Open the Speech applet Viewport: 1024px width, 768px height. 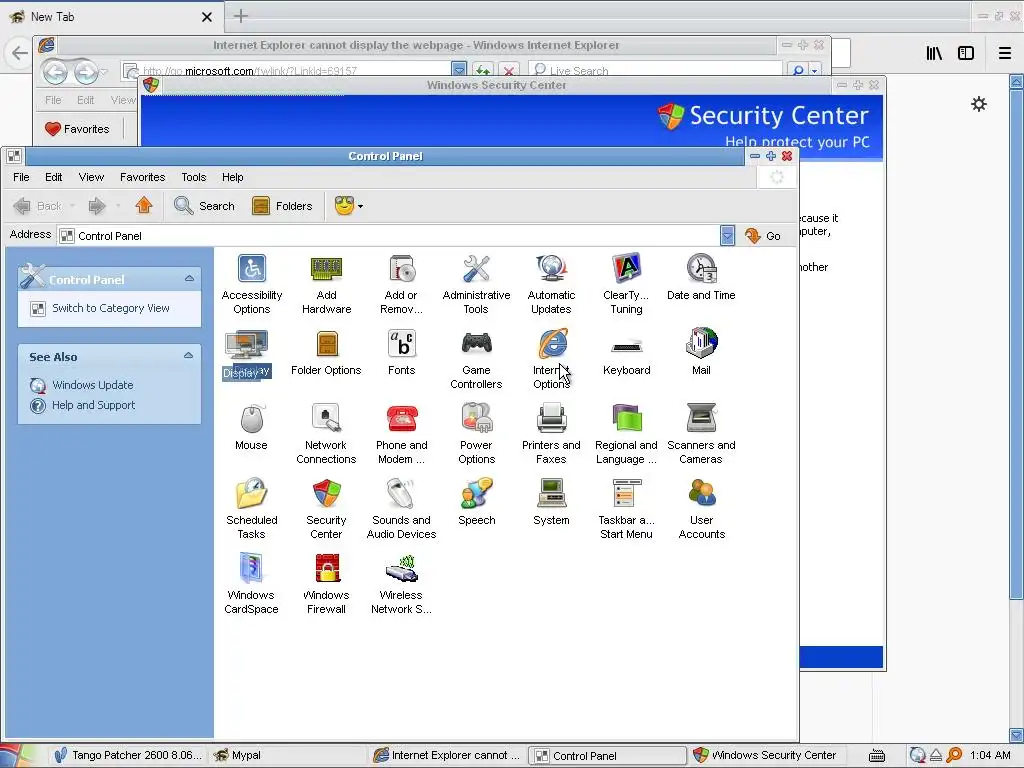[x=476, y=503]
